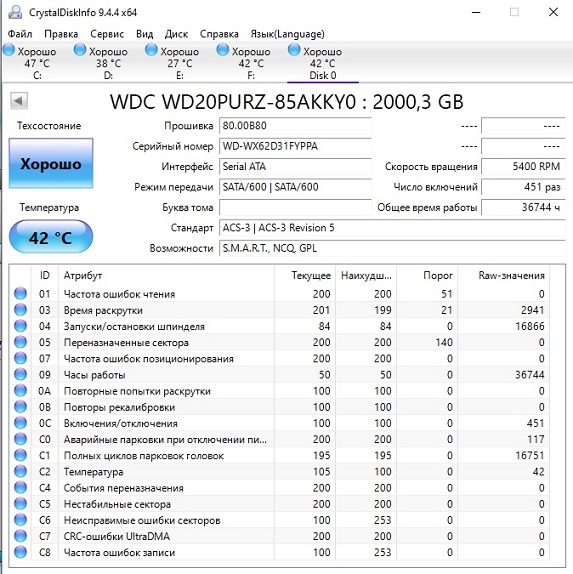Click the transfer mode SATA/600 | SATA/600 field

pos(295,187)
